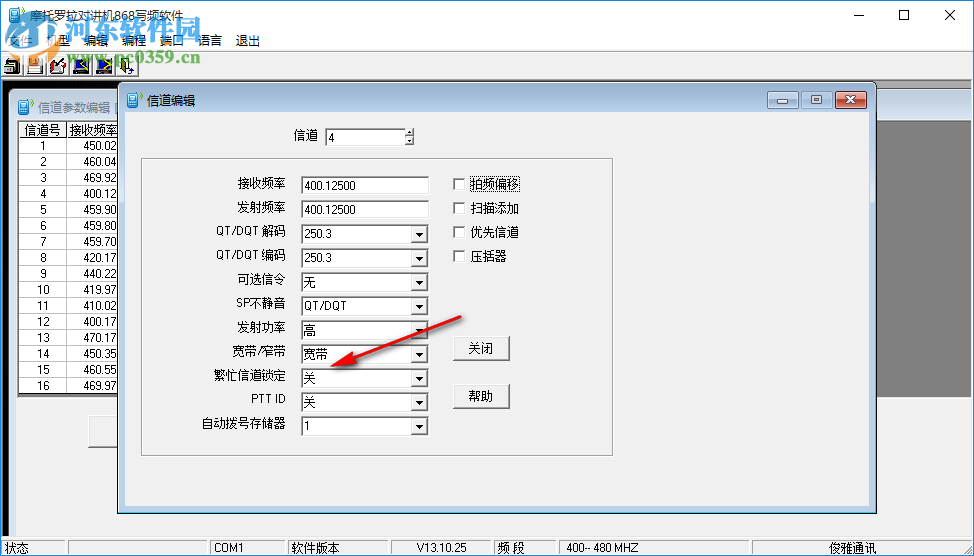Open the 文件 menu
974x556 pixels.
click(20, 41)
